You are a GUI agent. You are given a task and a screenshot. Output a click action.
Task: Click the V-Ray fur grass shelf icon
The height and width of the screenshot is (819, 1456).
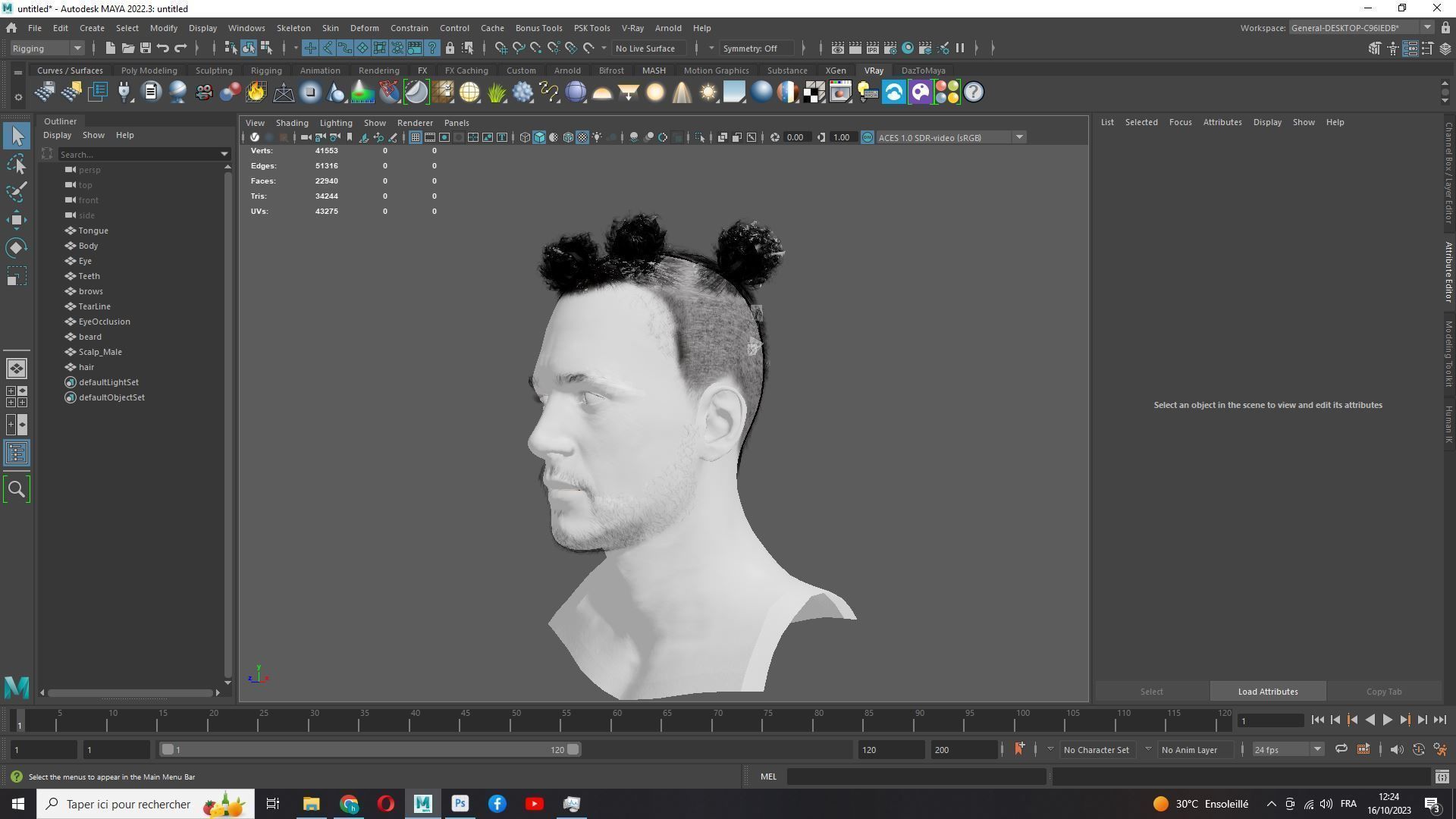point(497,93)
